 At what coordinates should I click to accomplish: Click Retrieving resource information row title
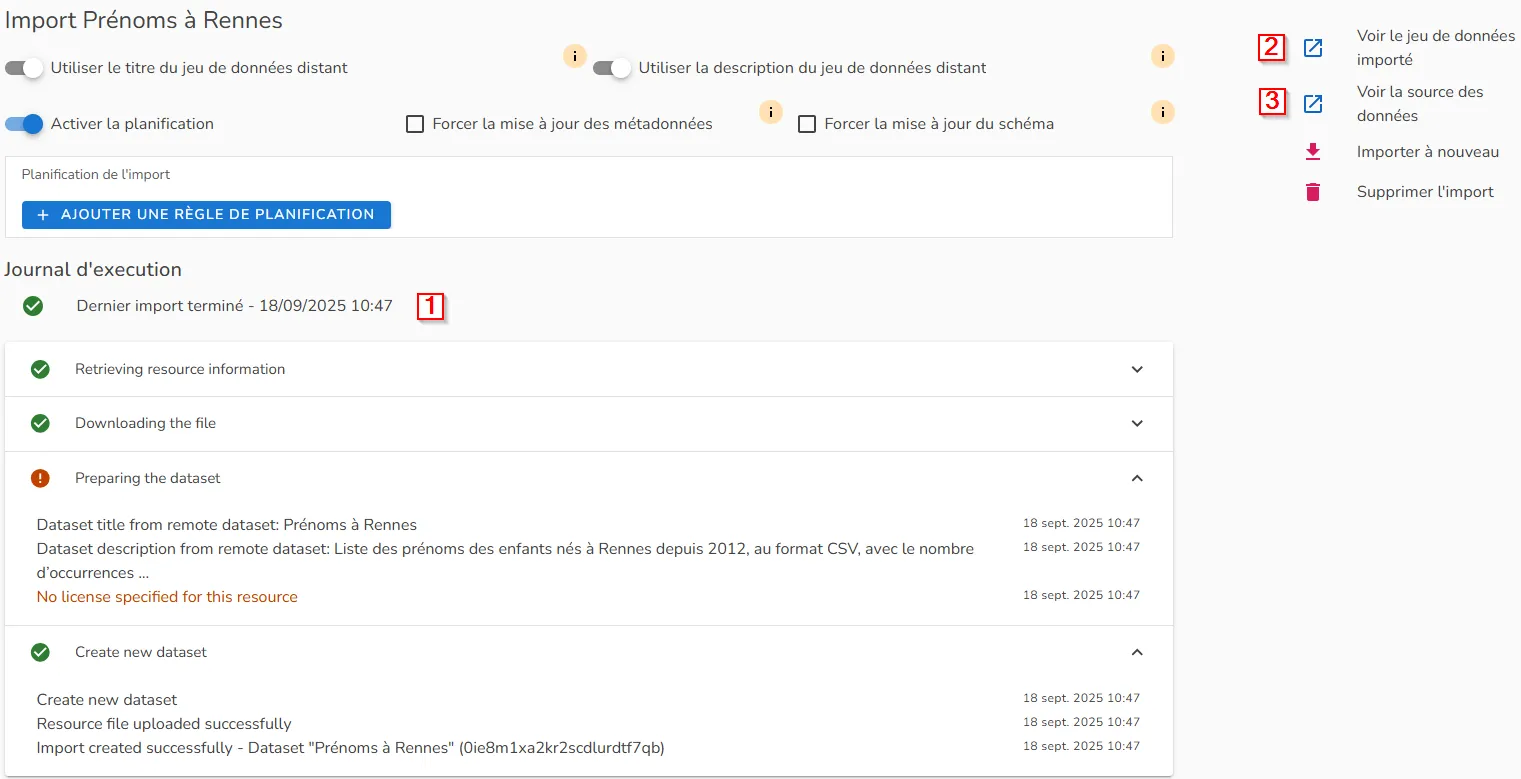tap(180, 369)
